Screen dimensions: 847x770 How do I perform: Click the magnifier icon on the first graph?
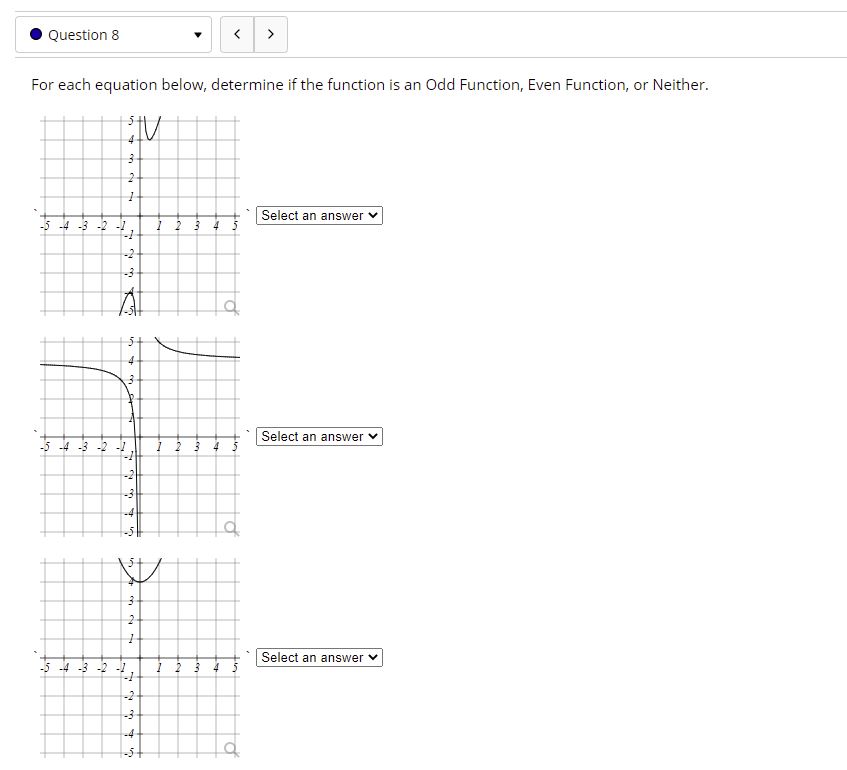pyautogui.click(x=231, y=308)
